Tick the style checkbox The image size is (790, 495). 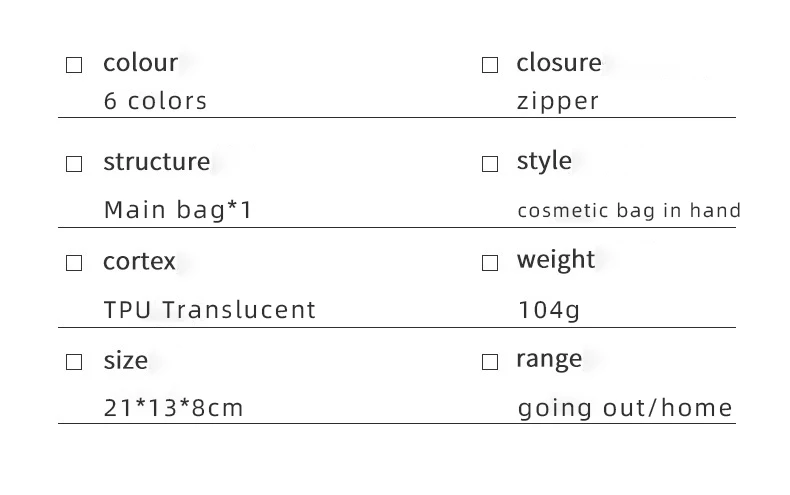490,164
